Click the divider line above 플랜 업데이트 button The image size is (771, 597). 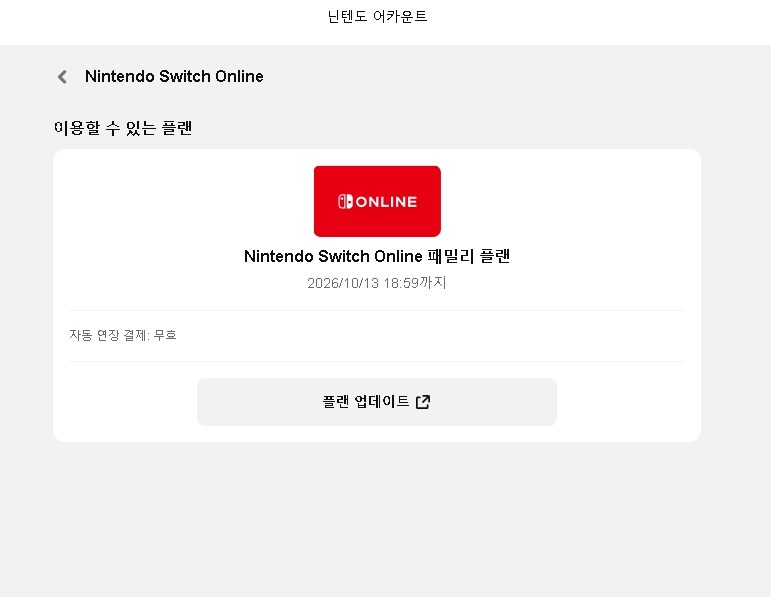click(377, 361)
